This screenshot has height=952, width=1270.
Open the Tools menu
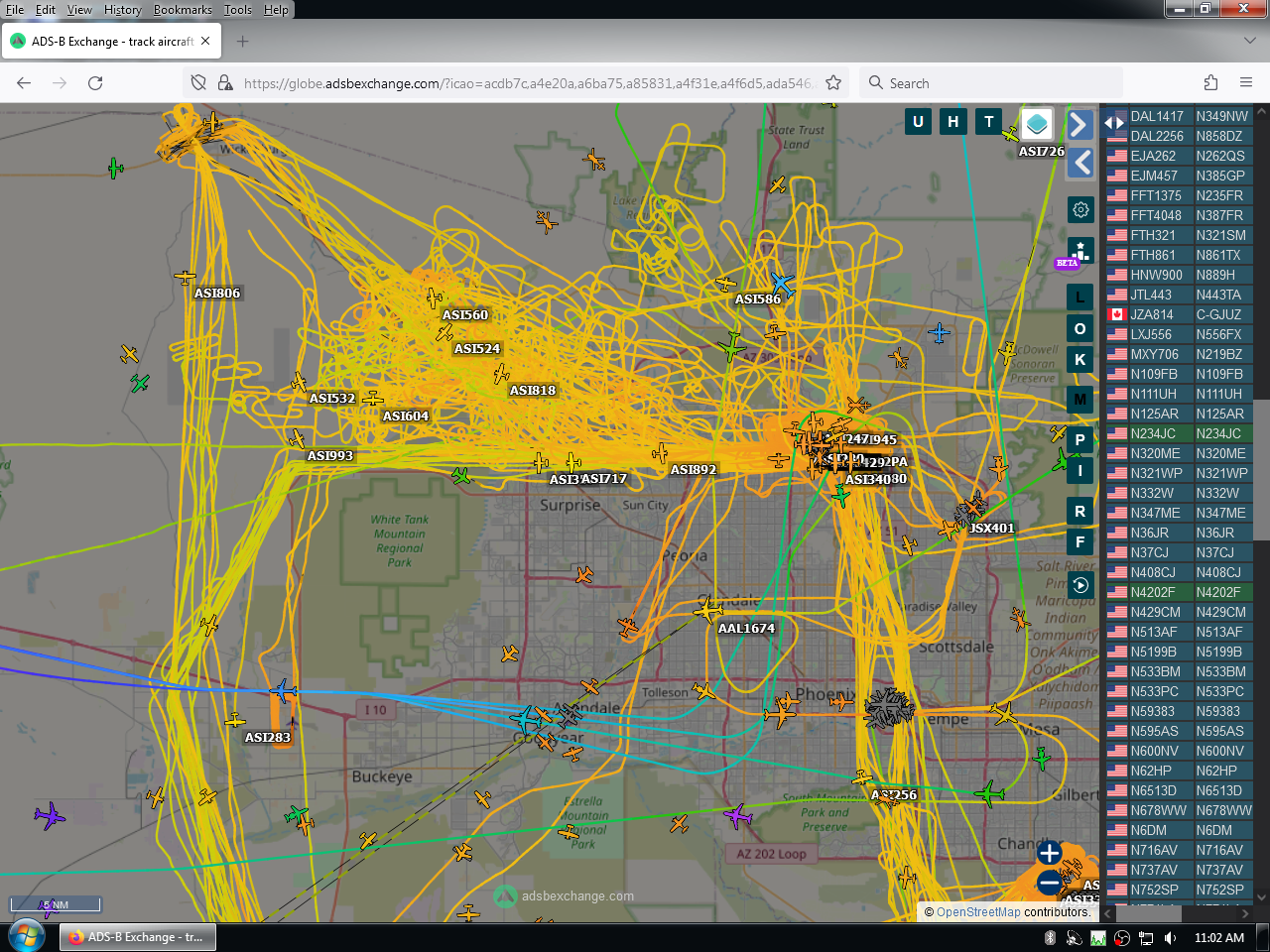click(237, 10)
